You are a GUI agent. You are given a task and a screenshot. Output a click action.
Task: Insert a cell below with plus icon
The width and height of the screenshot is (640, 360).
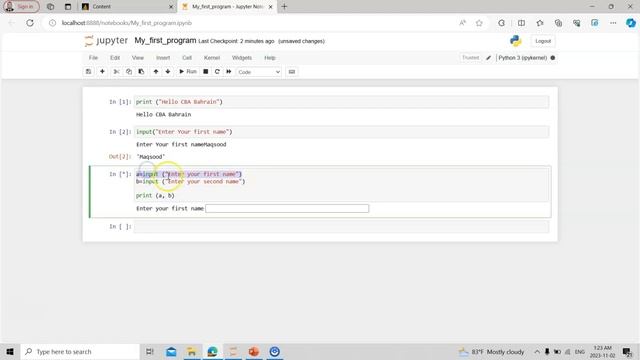click(102, 72)
